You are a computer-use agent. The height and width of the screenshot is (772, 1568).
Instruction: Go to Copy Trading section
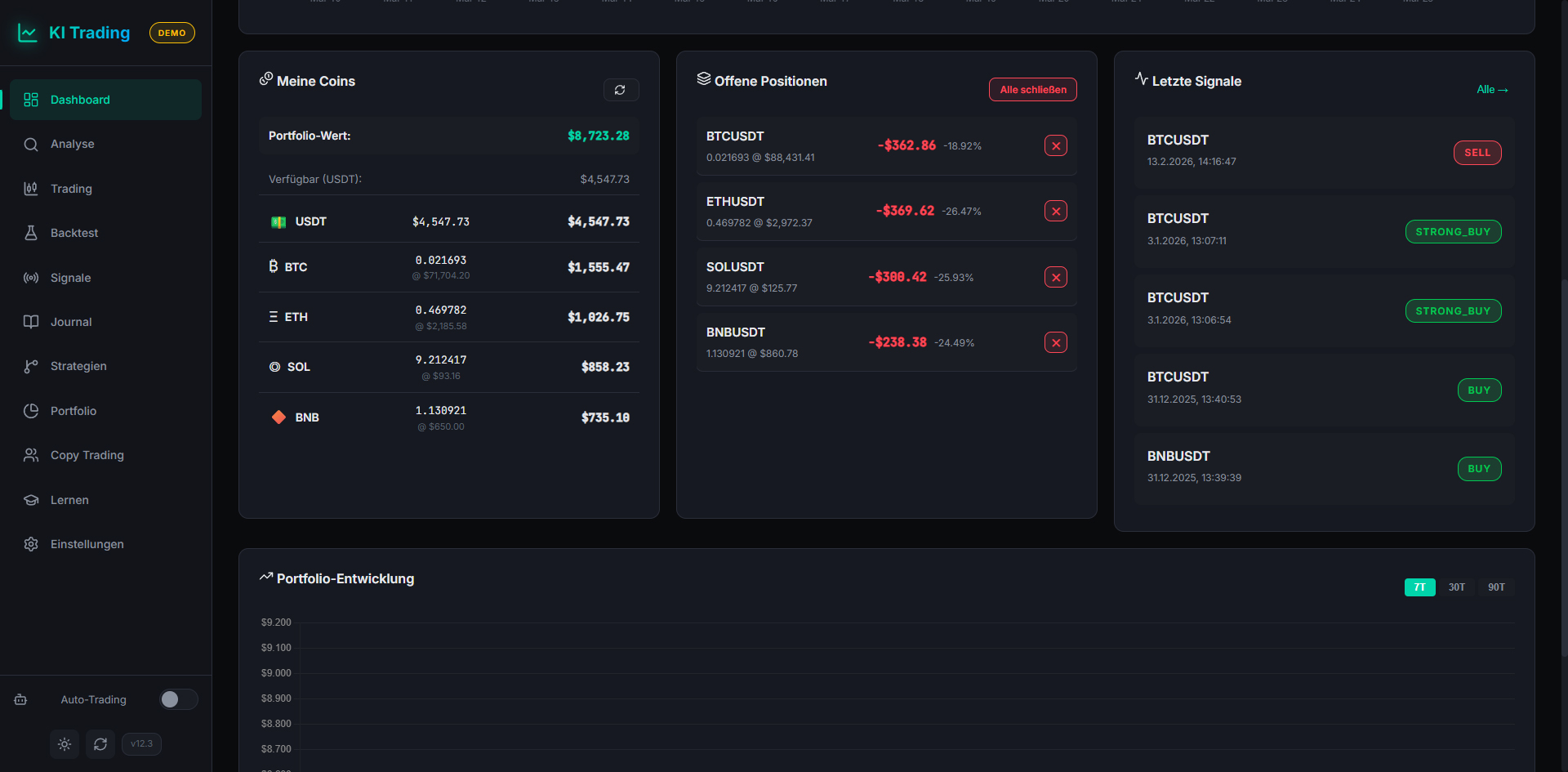[87, 456]
